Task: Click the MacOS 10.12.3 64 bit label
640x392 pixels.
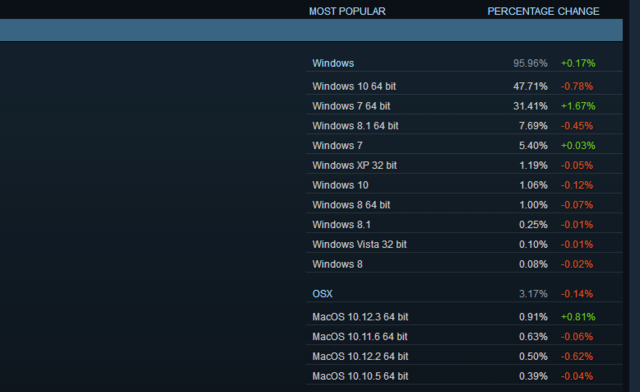Action: tap(360, 317)
